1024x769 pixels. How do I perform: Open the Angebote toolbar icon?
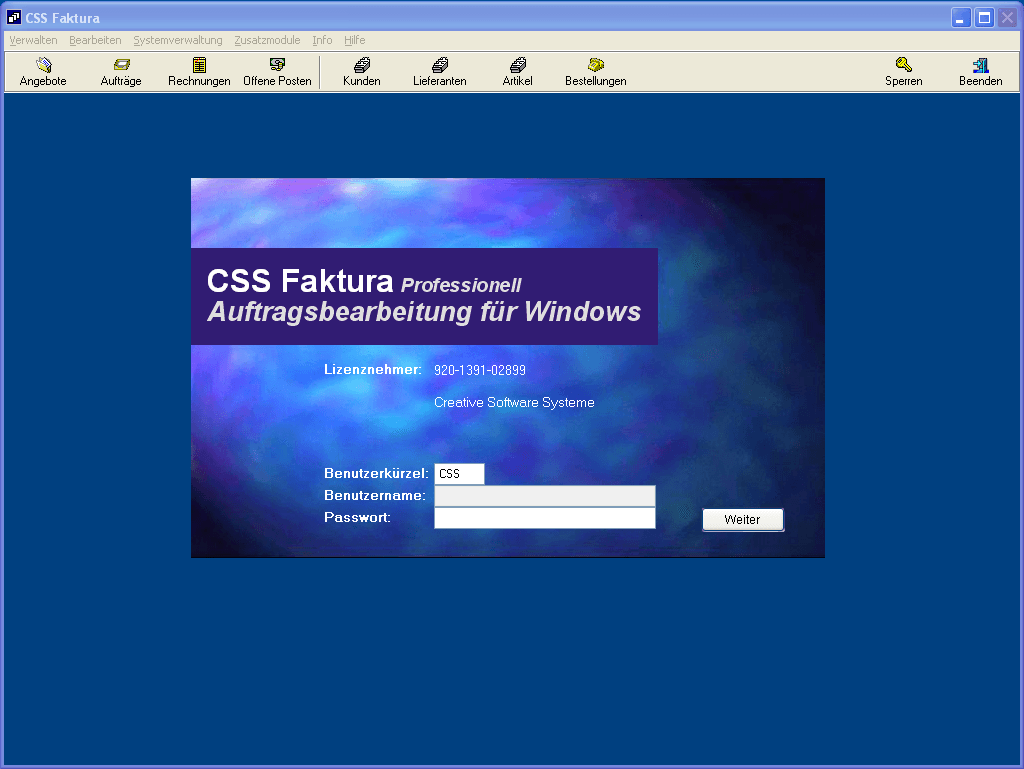tap(43, 72)
